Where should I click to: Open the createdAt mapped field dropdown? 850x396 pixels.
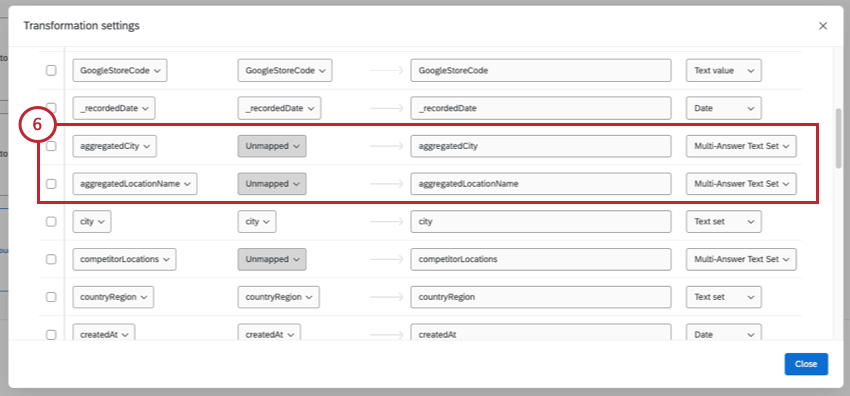click(269, 332)
